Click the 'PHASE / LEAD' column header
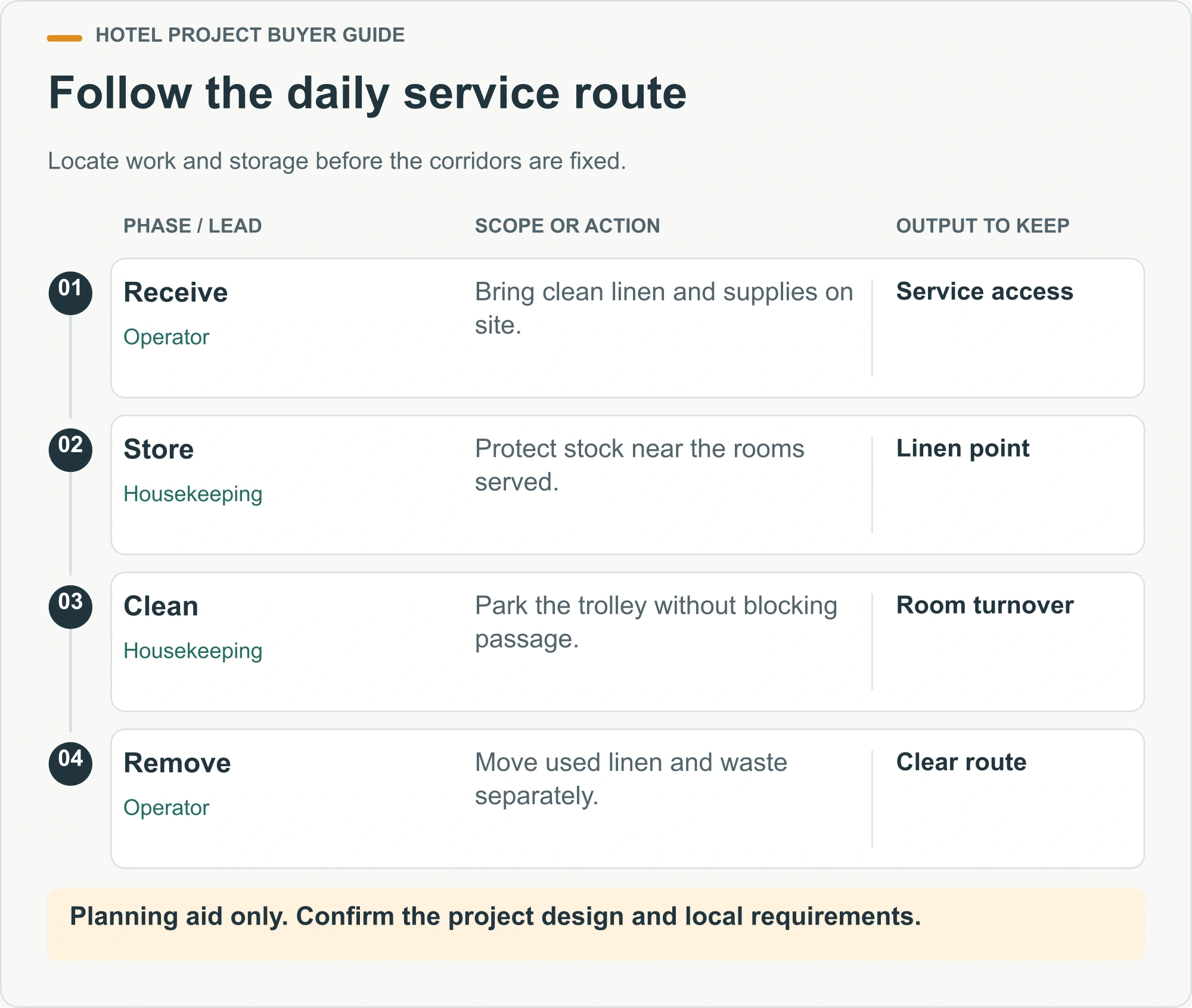Image resolution: width=1192 pixels, height=1008 pixels. tap(193, 226)
